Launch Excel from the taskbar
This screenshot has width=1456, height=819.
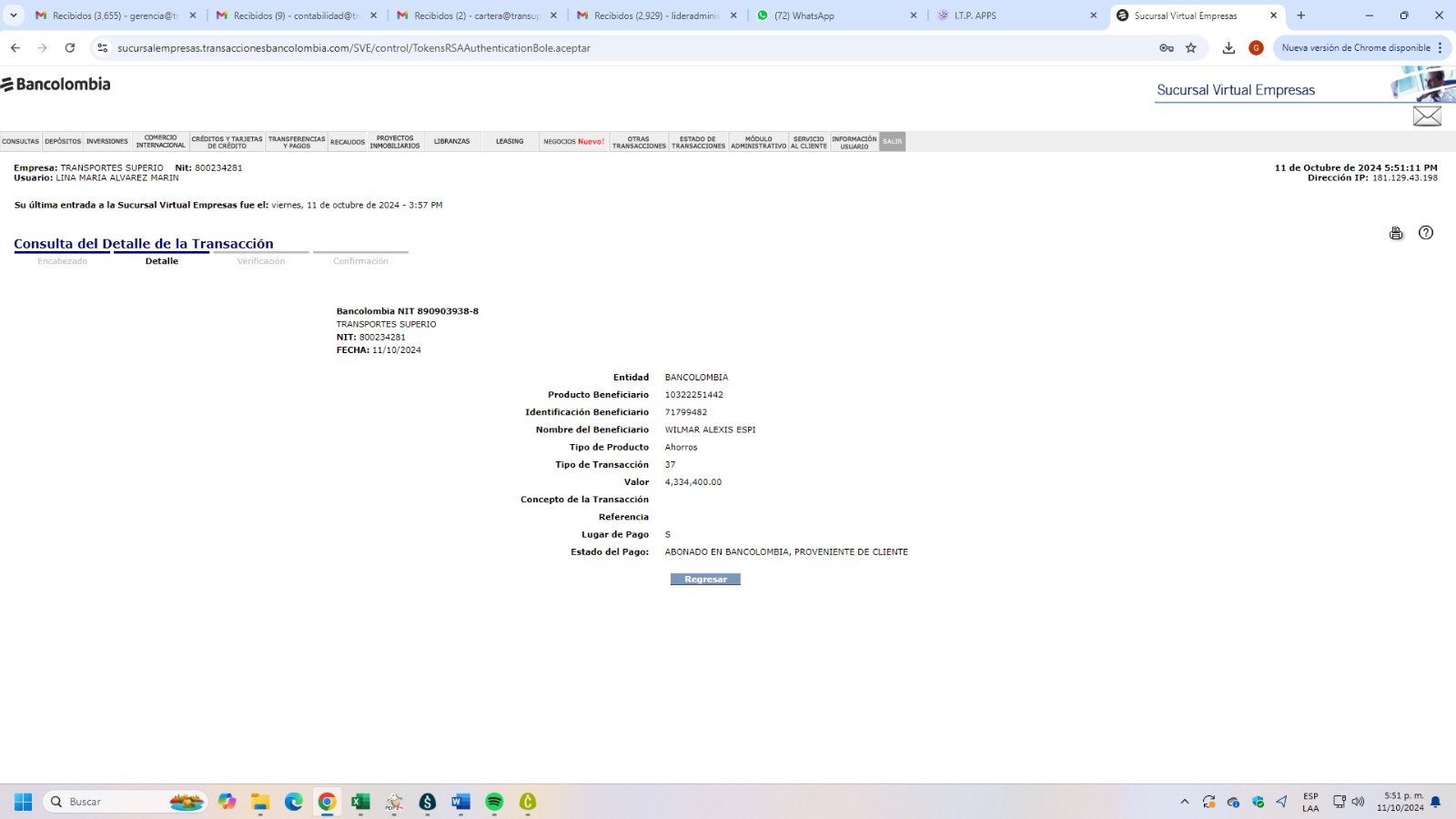(360, 802)
